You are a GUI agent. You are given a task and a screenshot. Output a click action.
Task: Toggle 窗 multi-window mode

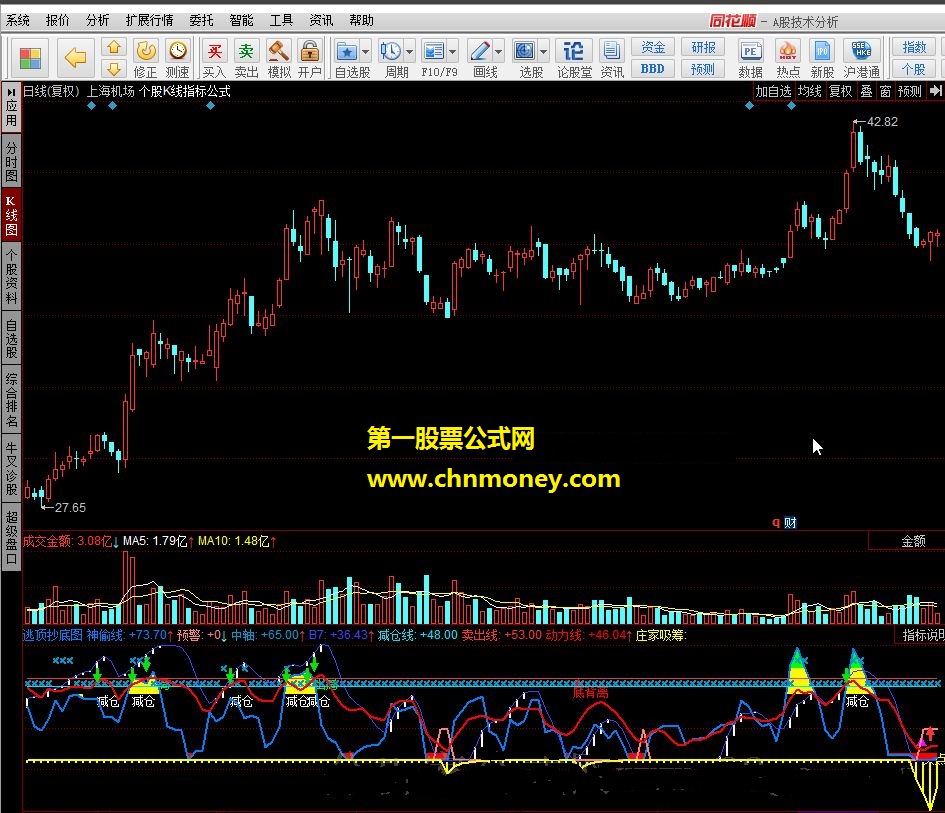click(885, 91)
